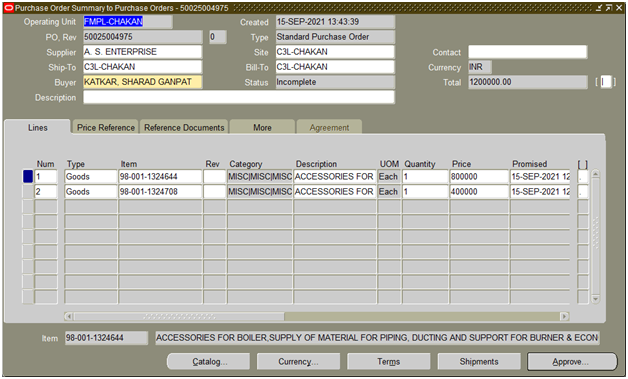Click the Num cell of line 1
The height and width of the screenshot is (379, 628).
pyautogui.click(x=46, y=176)
